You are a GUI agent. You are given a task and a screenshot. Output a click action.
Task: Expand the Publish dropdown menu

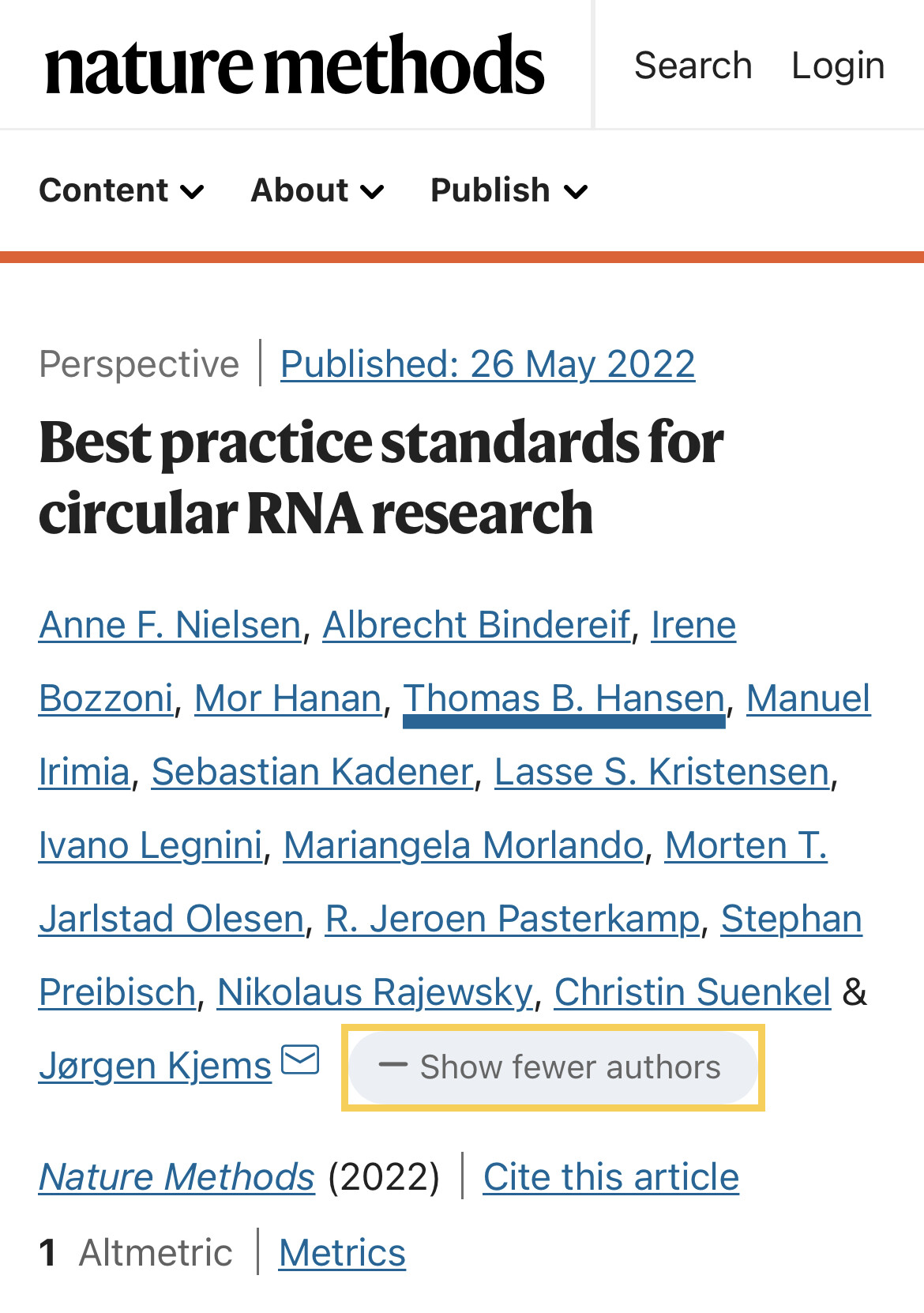pyautogui.click(x=509, y=190)
